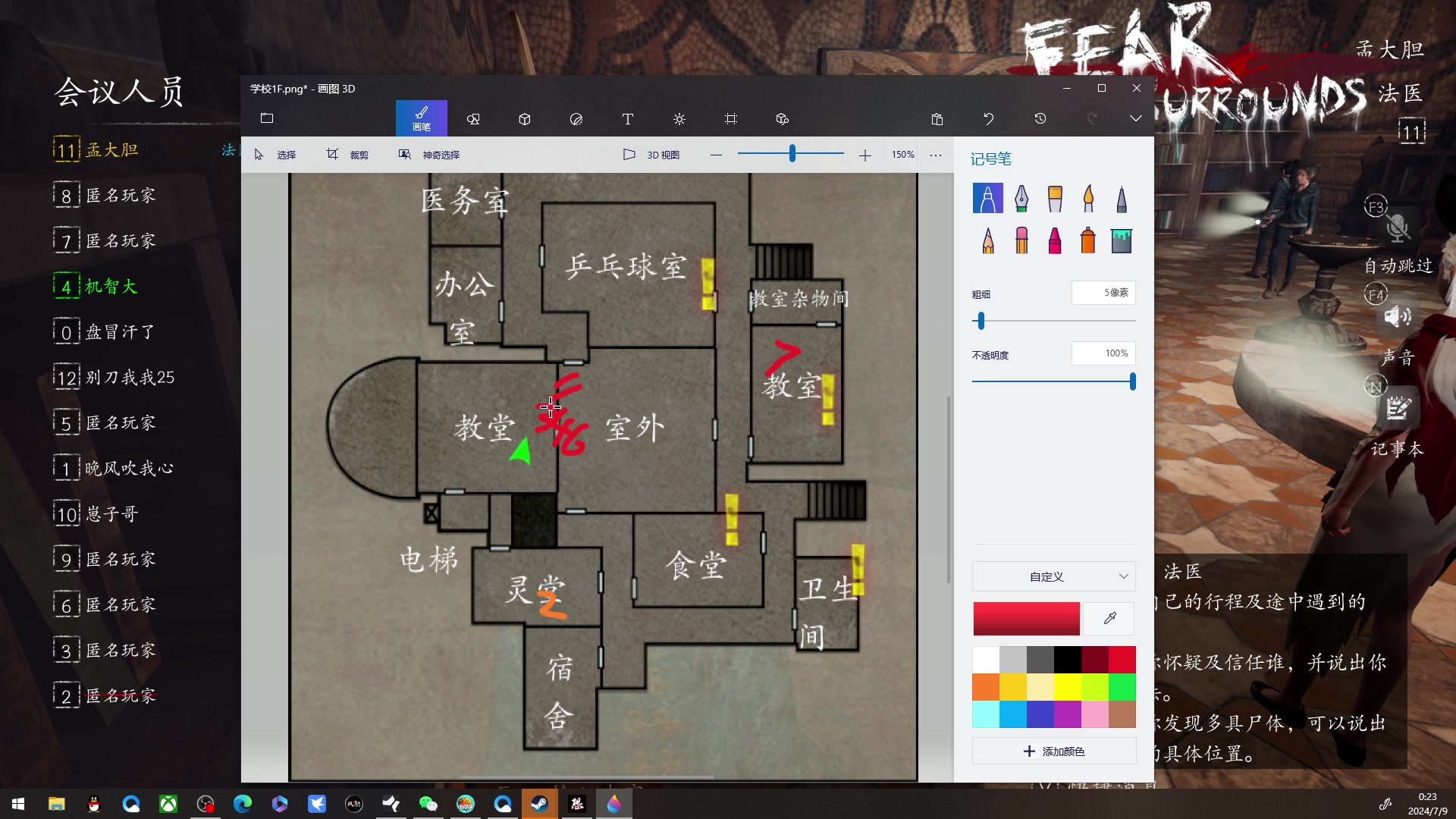This screenshot has width=1456, height=819.
Task: Open the History clock icon
Action: point(1040,119)
